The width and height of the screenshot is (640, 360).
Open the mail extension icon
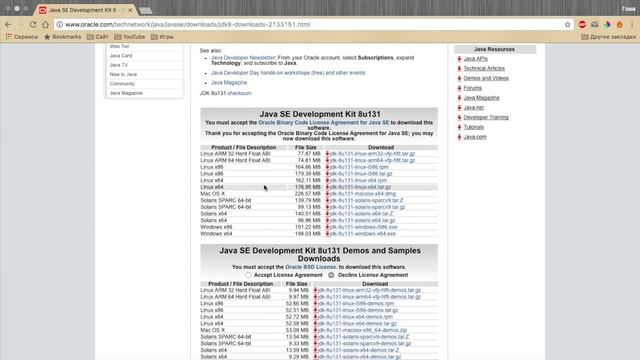[x=595, y=24]
